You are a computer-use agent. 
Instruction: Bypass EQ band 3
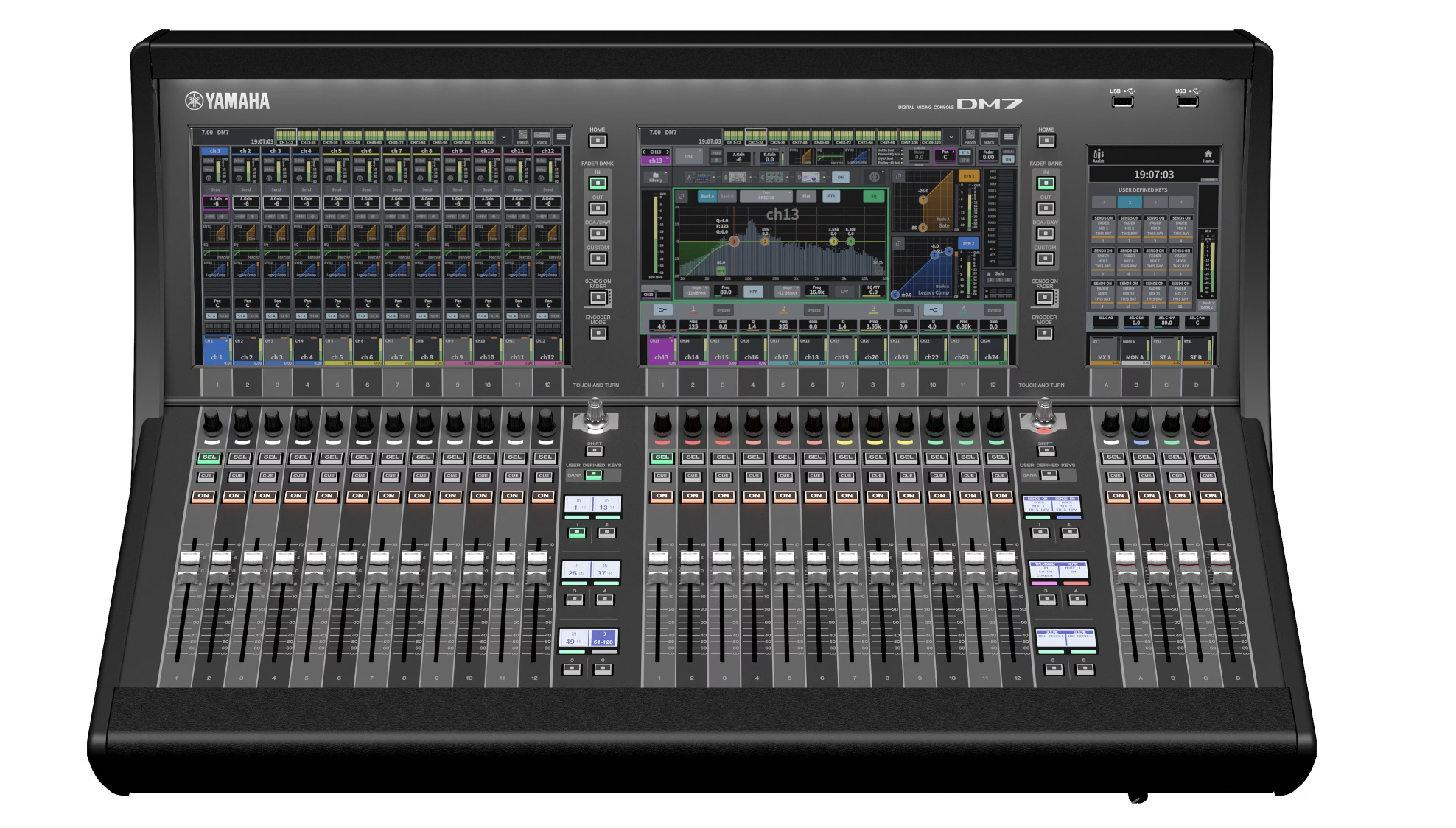pyautogui.click(x=904, y=310)
